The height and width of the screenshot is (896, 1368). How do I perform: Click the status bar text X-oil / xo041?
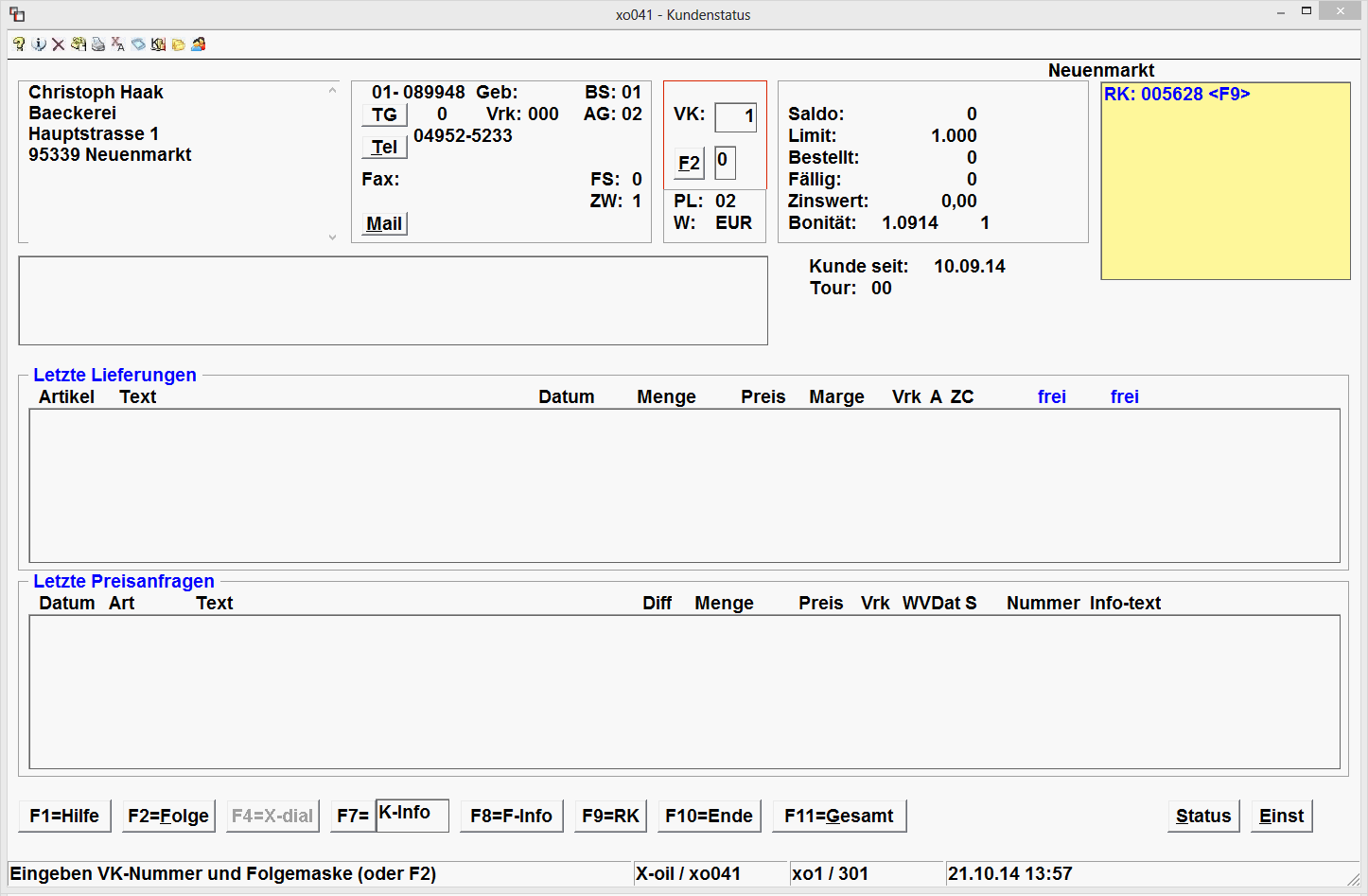[688, 873]
